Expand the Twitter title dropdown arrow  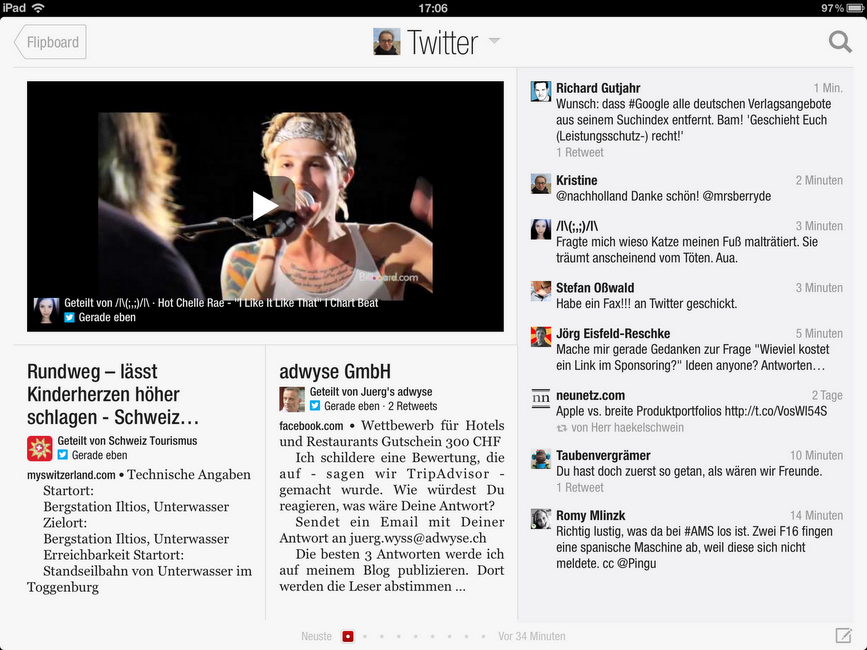494,42
